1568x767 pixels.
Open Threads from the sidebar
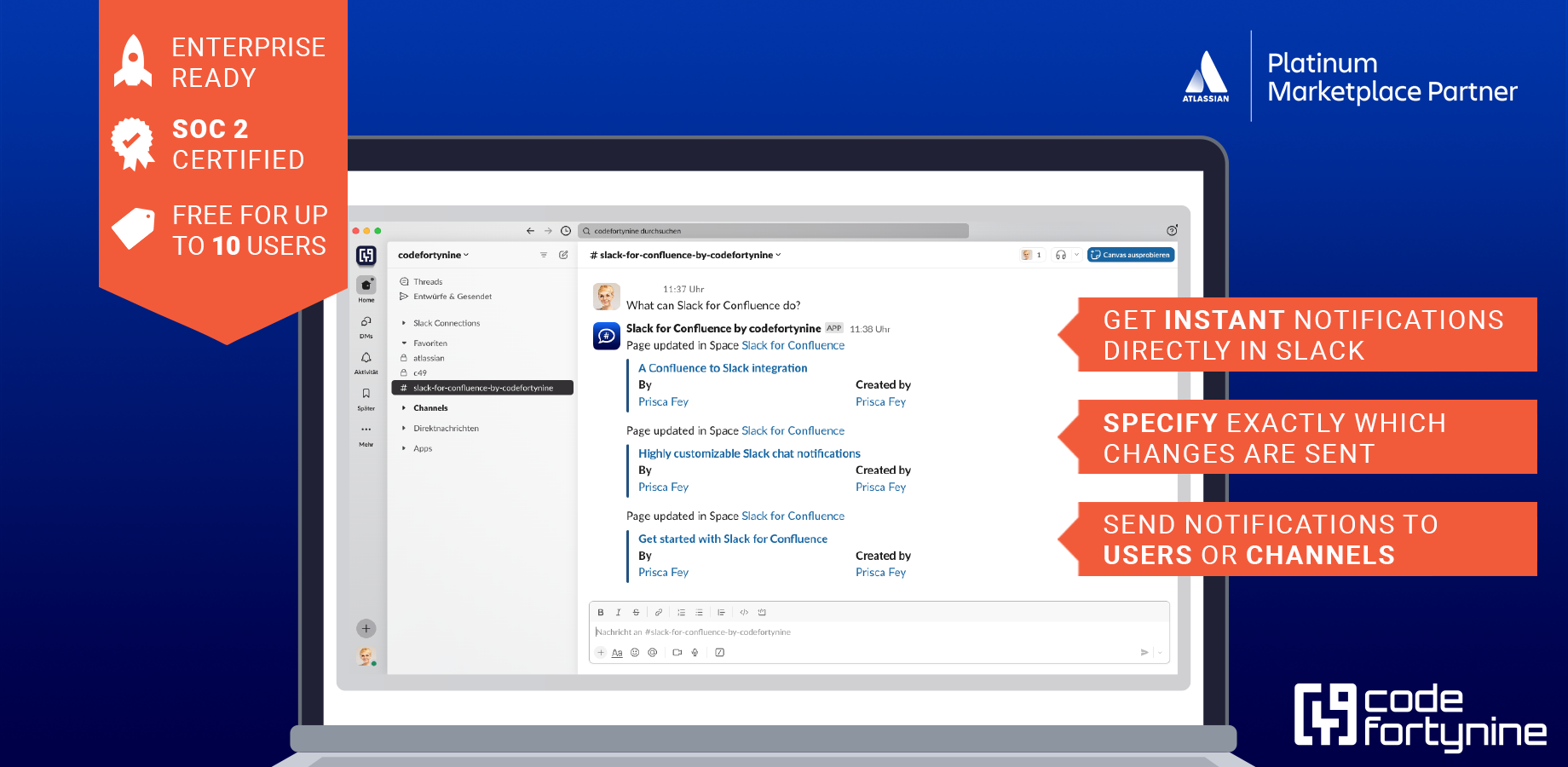426,281
